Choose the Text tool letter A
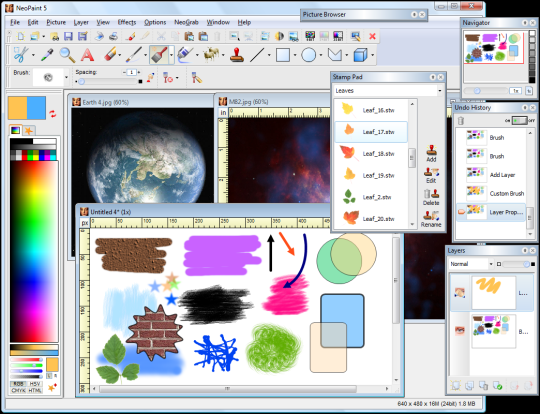 coord(87,55)
